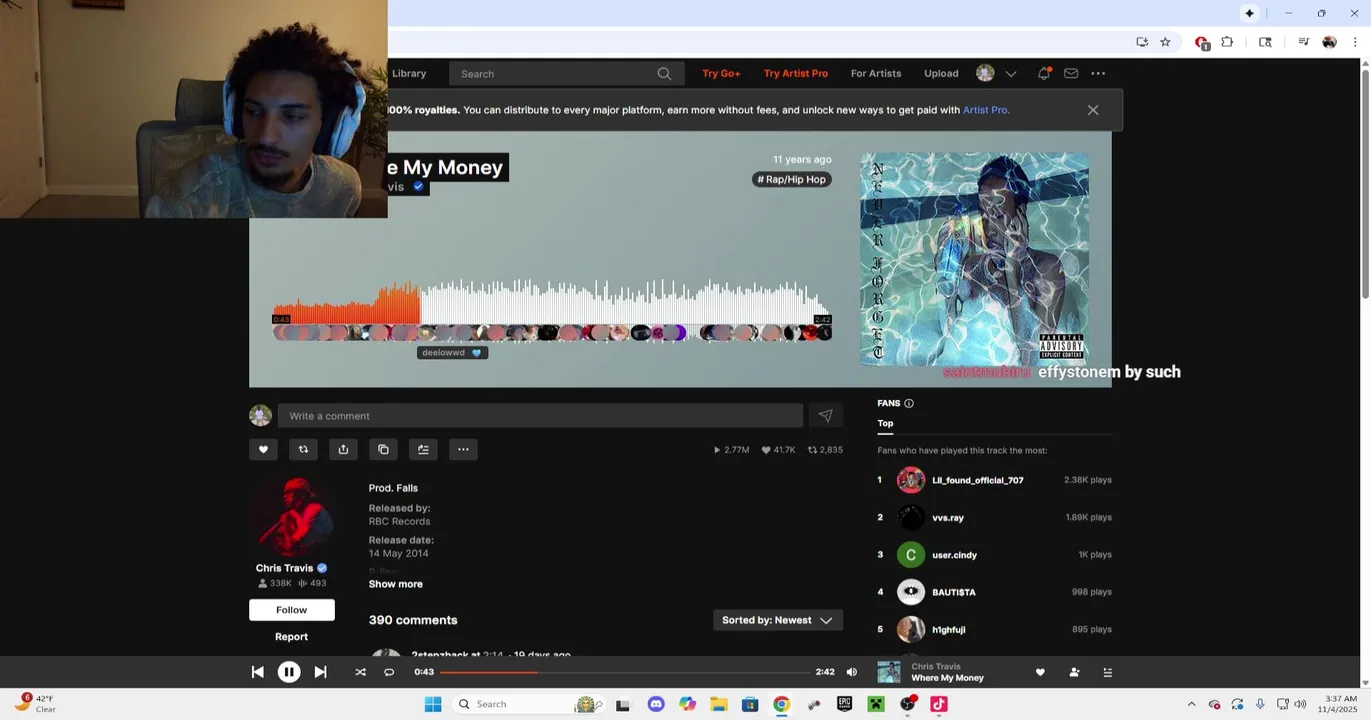Like the track with the heart button below the comment box
This screenshot has height=720, width=1371.
263,450
